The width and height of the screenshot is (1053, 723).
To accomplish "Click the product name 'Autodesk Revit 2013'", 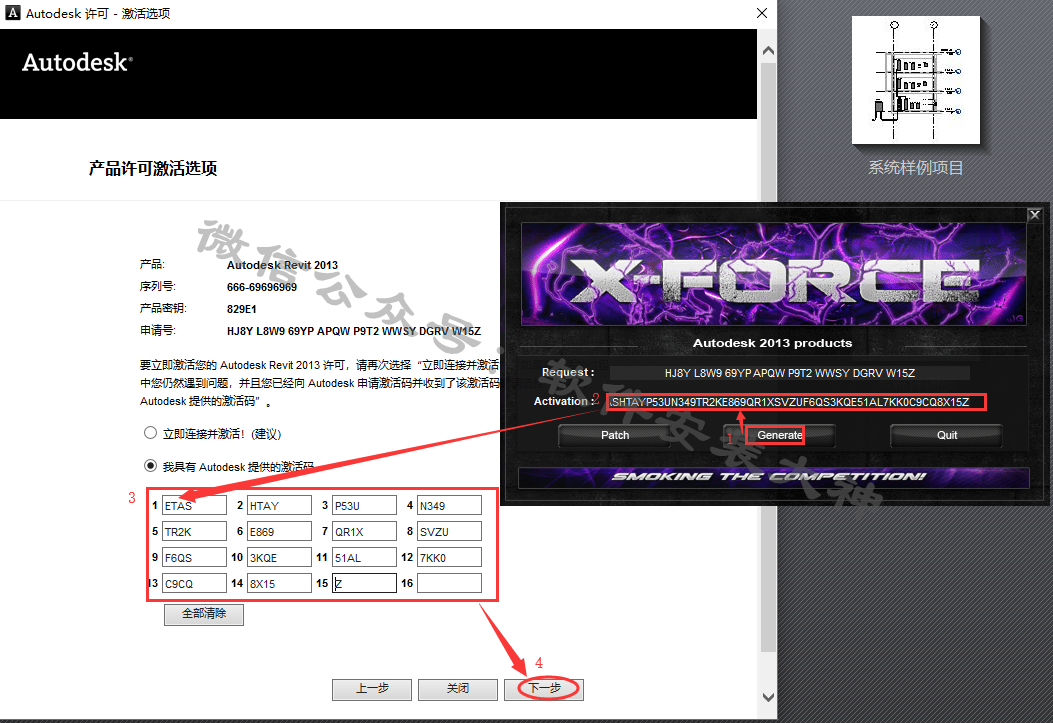I will [282, 265].
